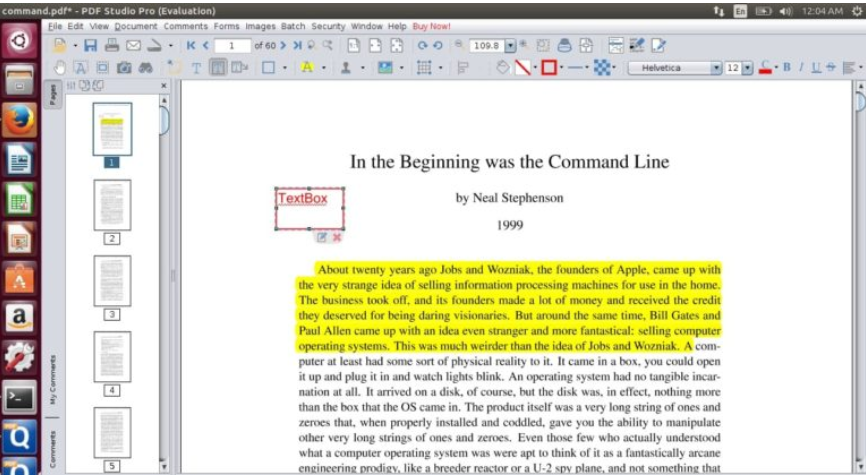Toggle bold text formatting
Screen dimensions: 866x476
(786, 67)
